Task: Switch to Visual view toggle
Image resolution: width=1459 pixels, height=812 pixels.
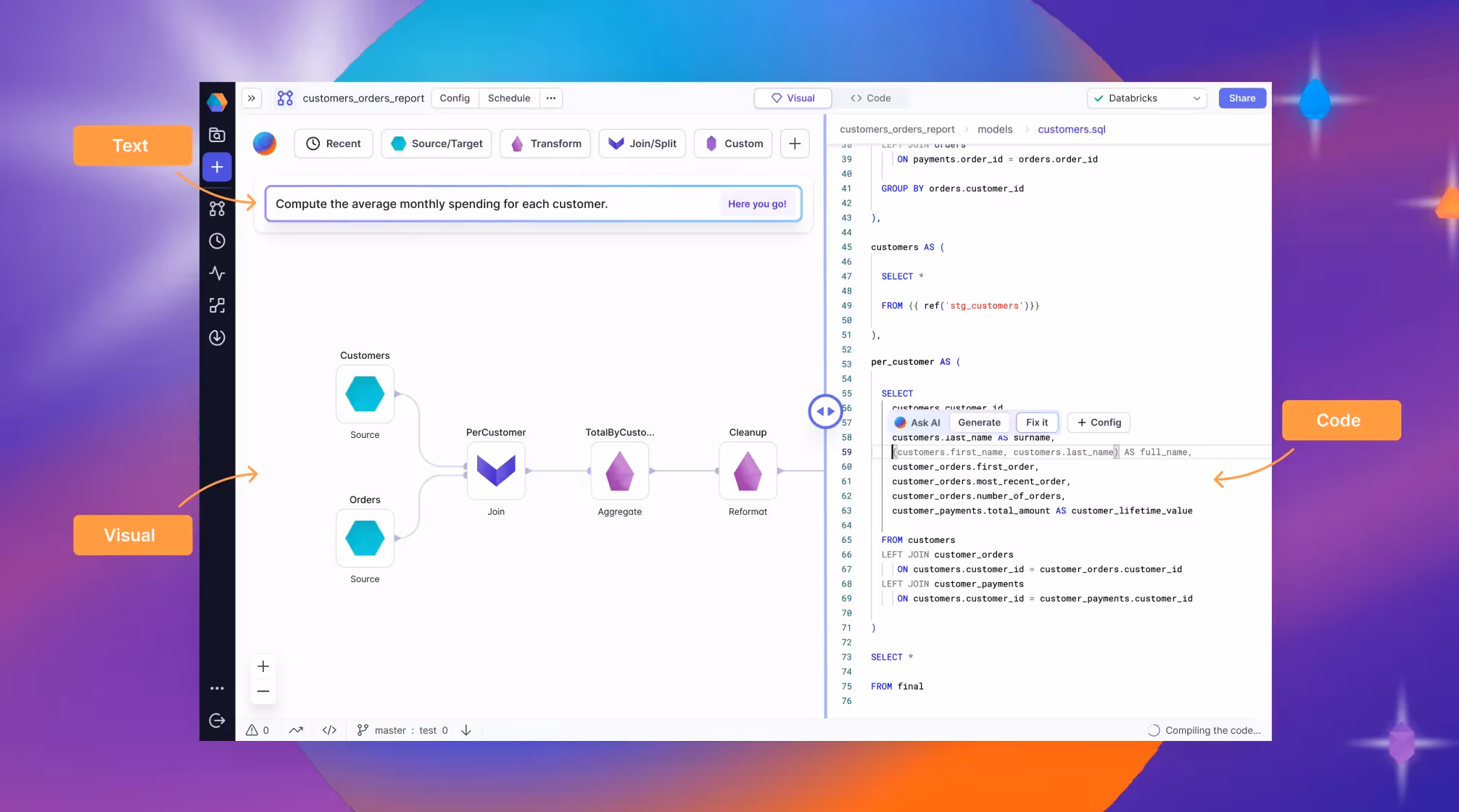Action: [x=793, y=99]
